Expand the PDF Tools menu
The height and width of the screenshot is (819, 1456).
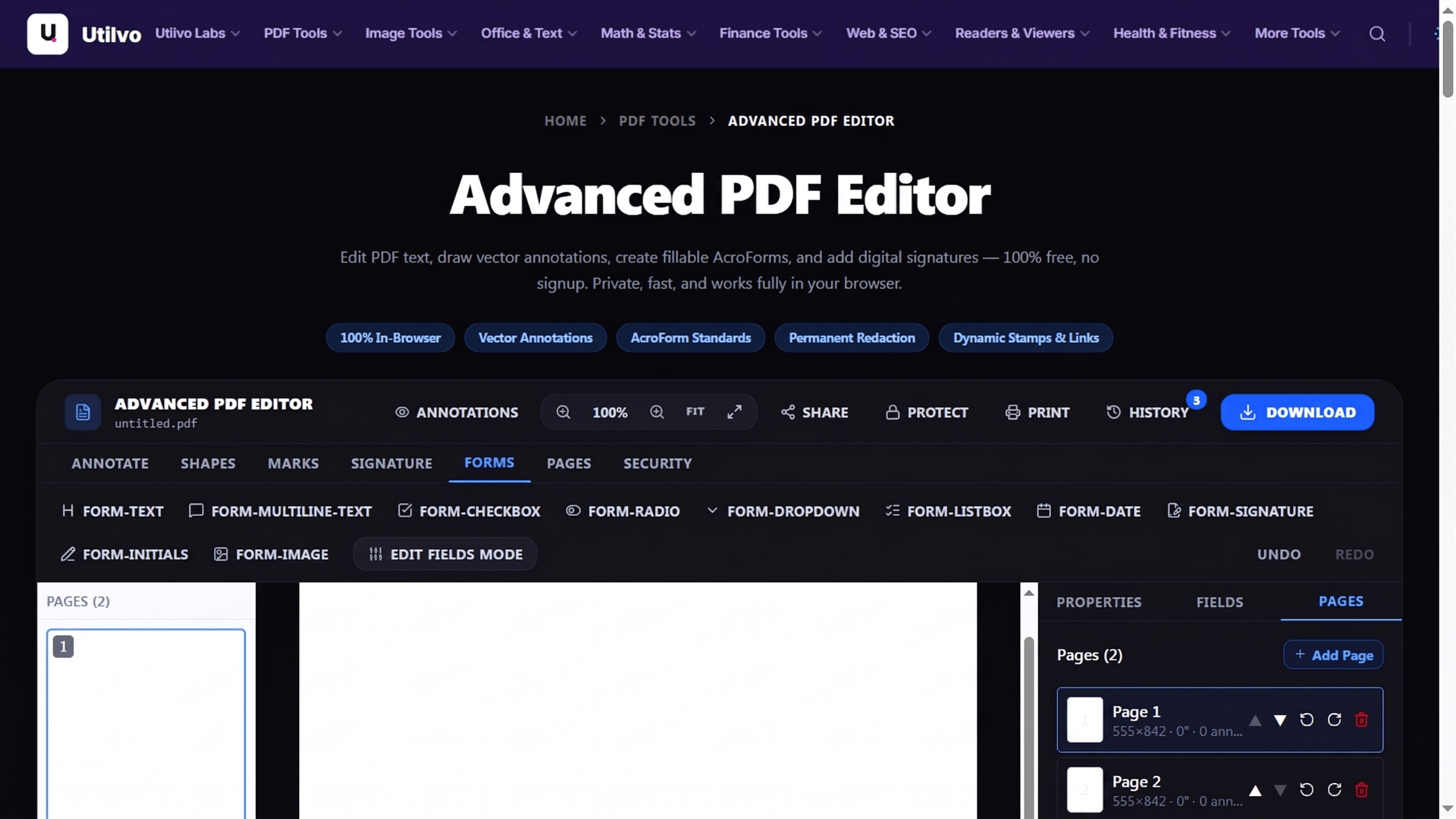[x=303, y=34]
